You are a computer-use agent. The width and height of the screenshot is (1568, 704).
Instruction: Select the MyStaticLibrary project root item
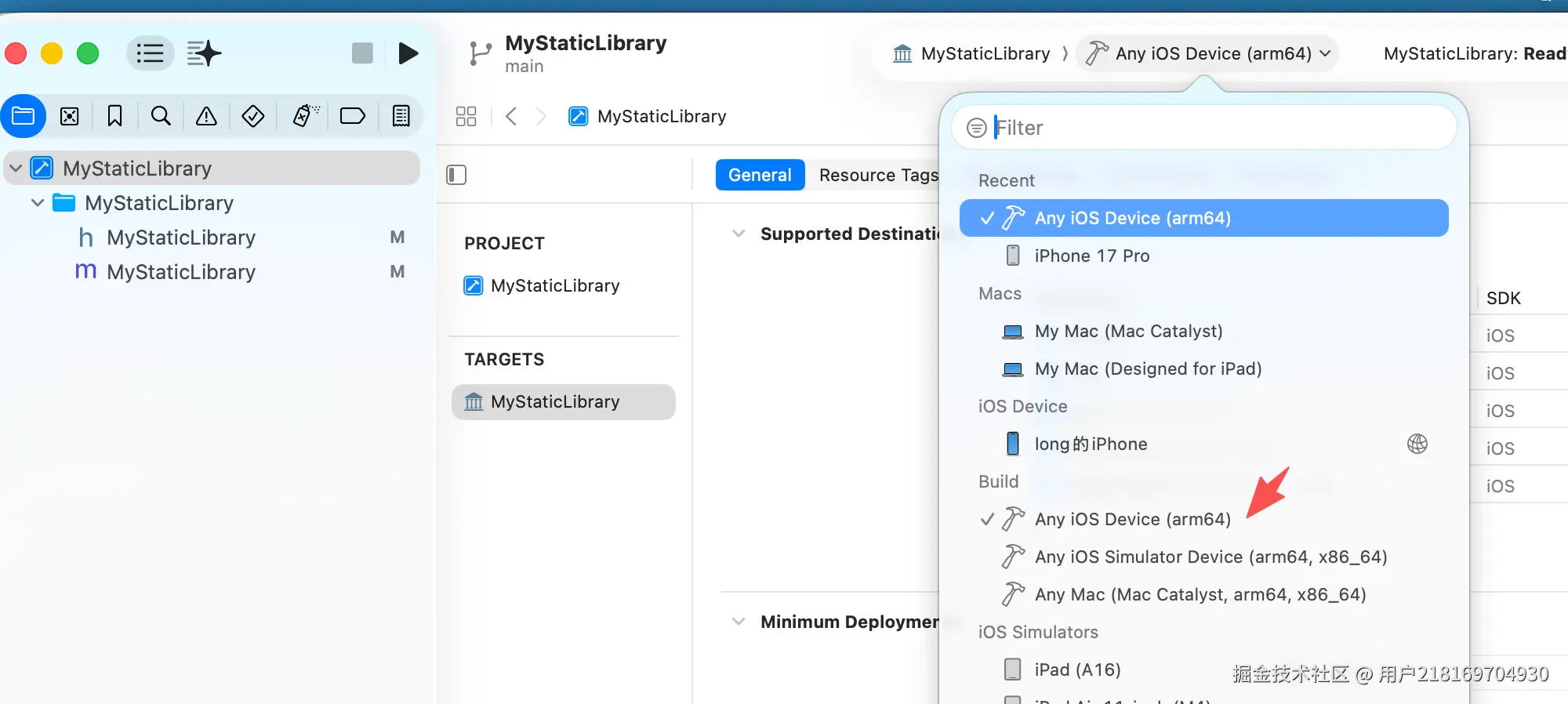coord(212,168)
